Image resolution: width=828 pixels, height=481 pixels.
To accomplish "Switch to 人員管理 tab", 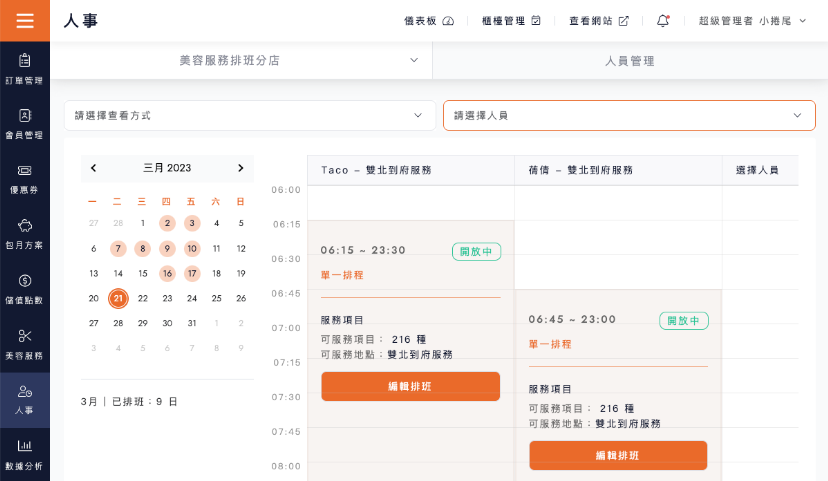I will pyautogui.click(x=630, y=61).
